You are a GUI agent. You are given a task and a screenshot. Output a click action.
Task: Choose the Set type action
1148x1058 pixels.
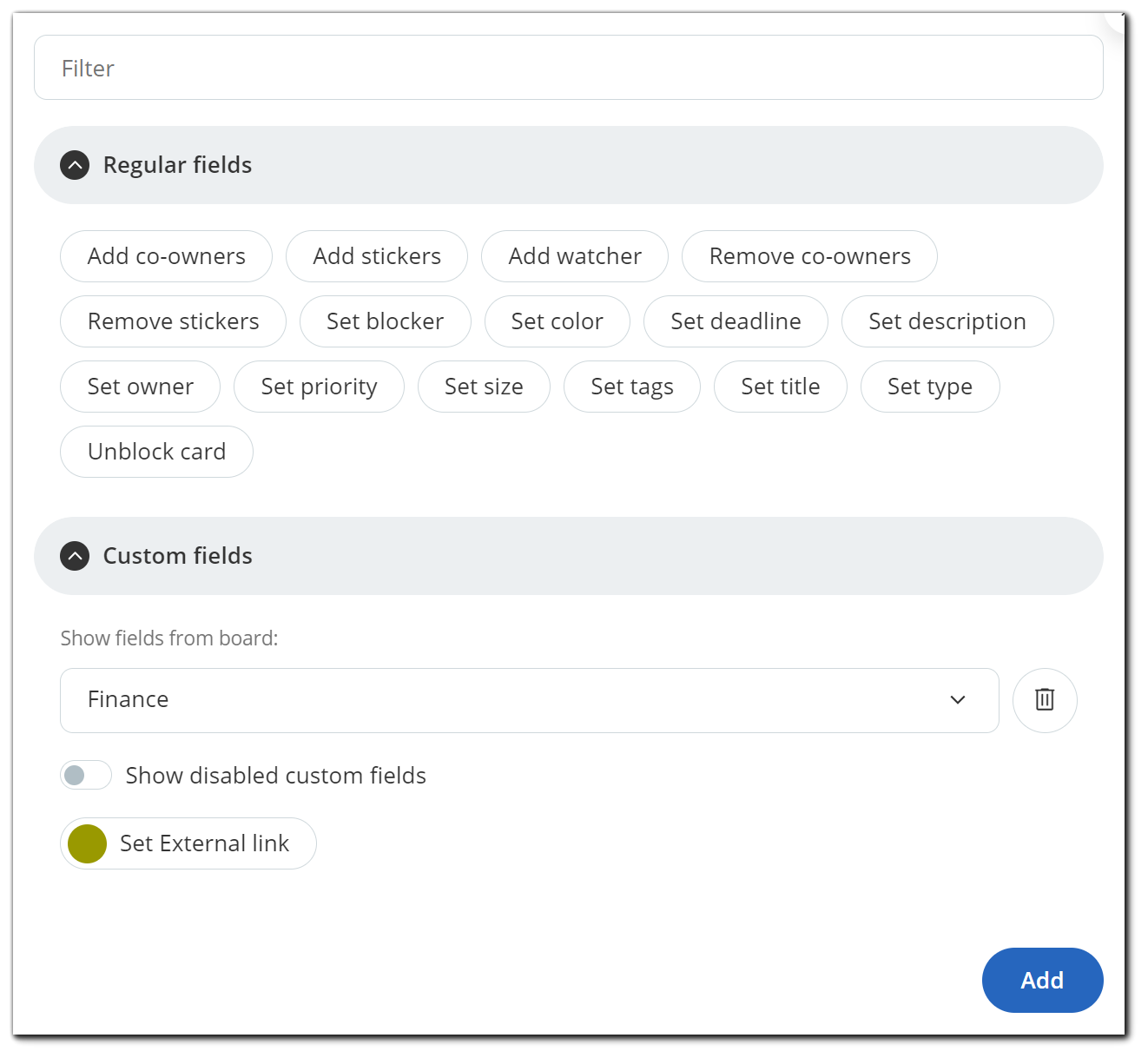pos(929,387)
